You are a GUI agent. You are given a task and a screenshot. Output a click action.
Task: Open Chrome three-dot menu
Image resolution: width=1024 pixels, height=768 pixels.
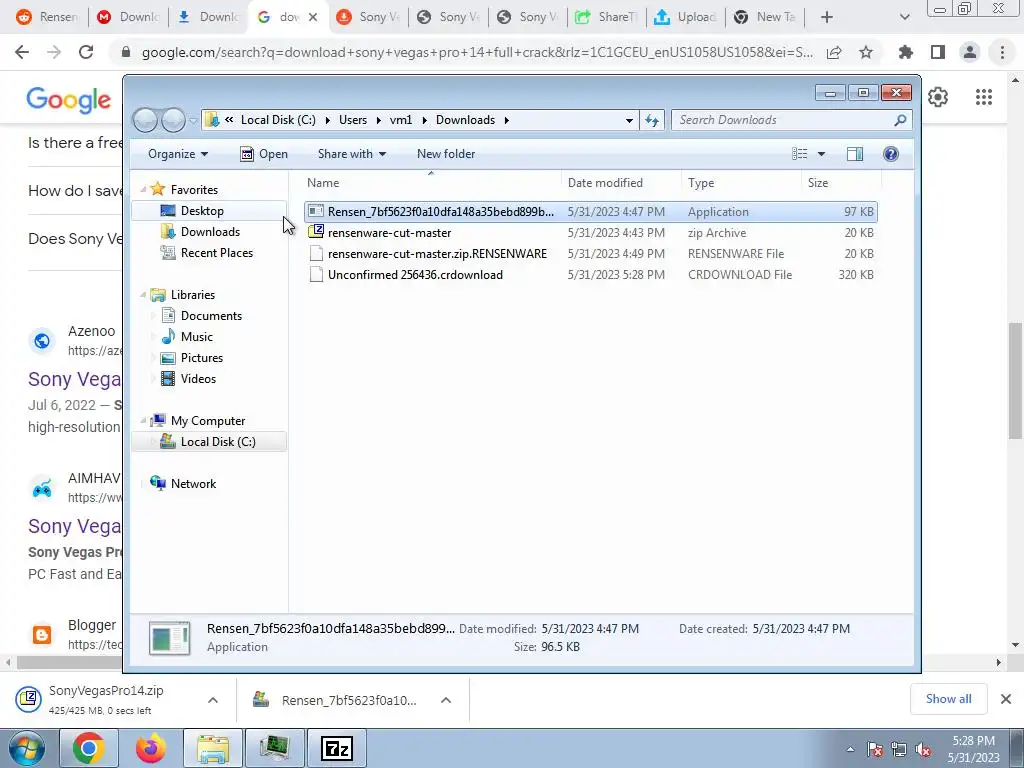click(1002, 52)
